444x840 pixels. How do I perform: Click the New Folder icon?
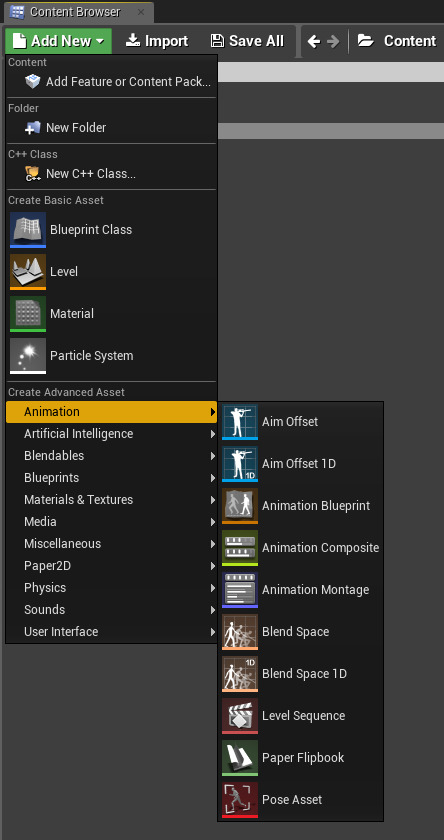coord(33,128)
